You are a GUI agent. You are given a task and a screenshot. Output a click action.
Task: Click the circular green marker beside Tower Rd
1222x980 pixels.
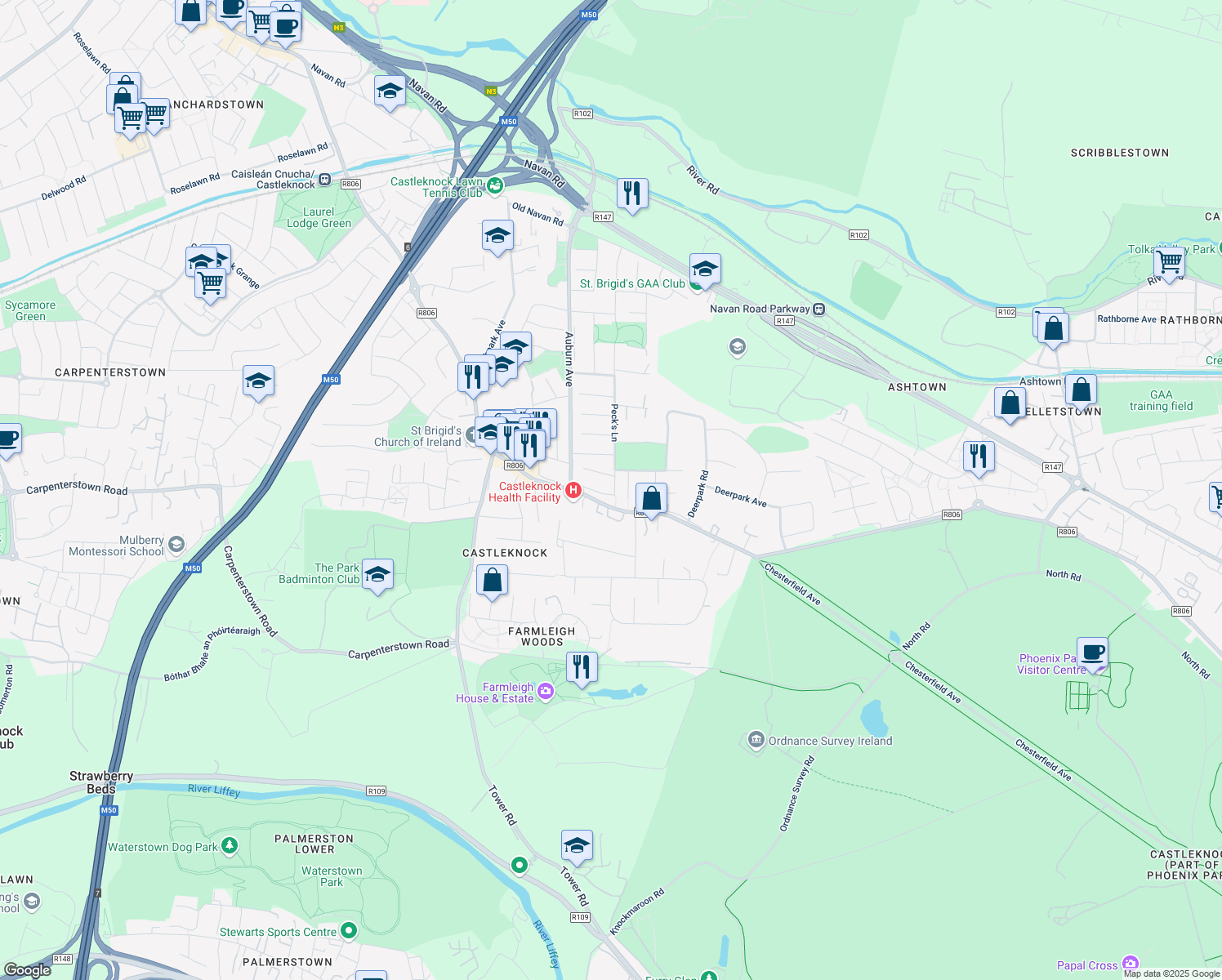(x=520, y=864)
